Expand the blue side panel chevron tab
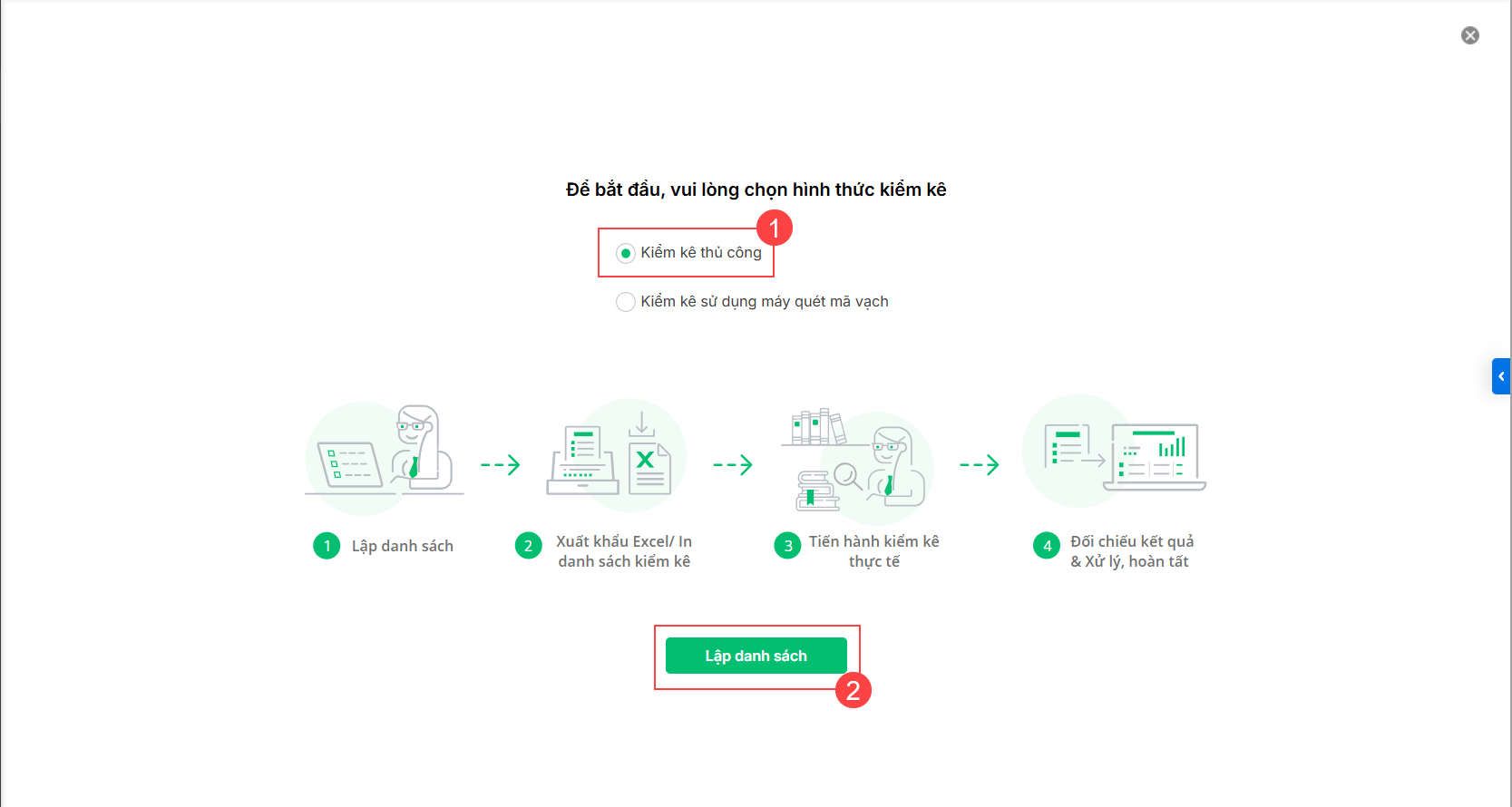Image resolution: width=1512 pixels, height=807 pixels. tap(1501, 376)
